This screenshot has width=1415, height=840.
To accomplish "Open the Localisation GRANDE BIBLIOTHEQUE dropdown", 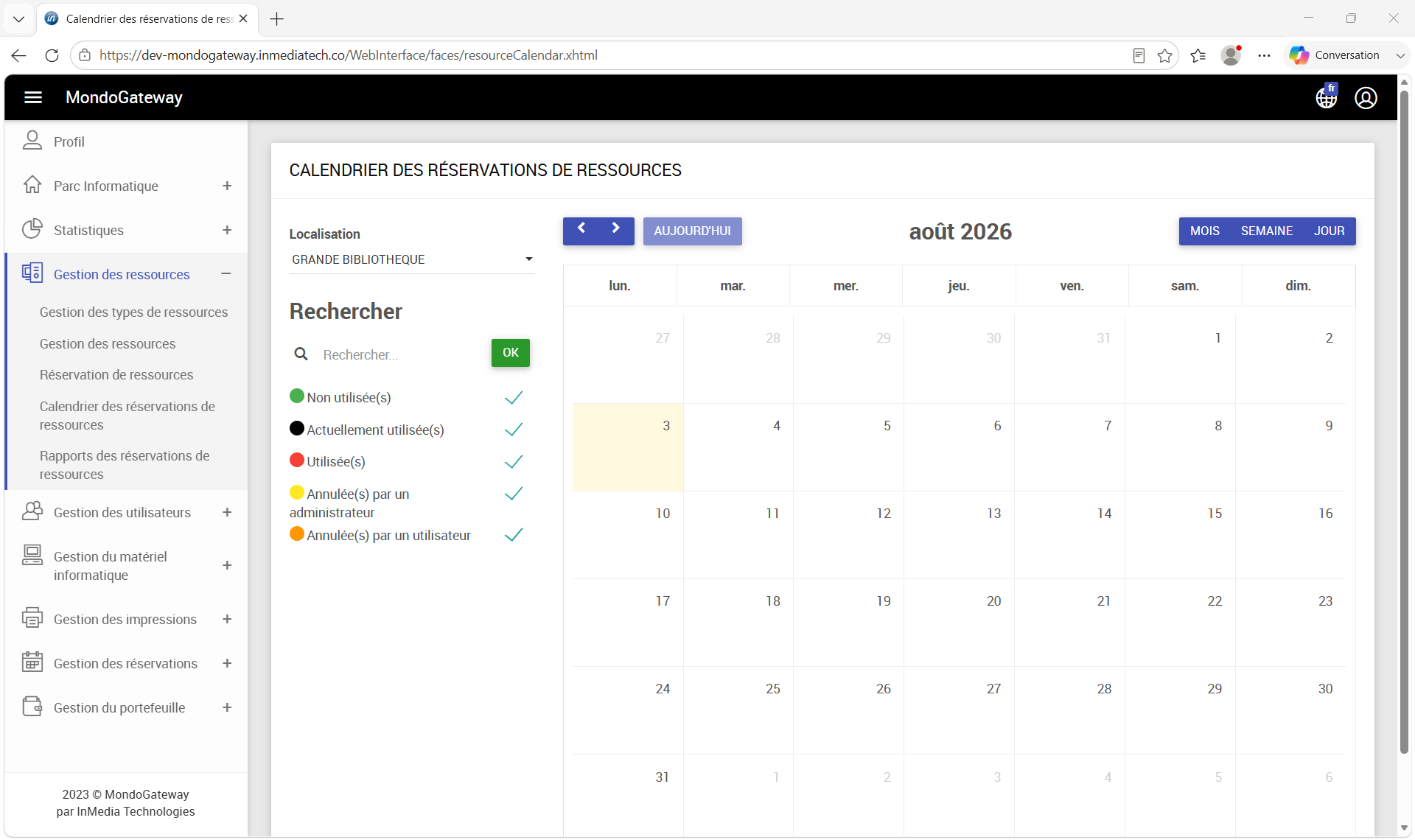I will [x=412, y=259].
